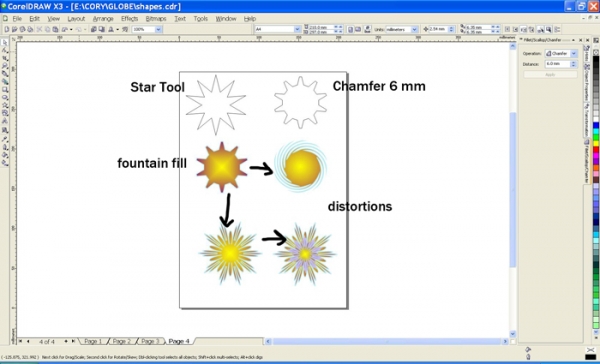The height and width of the screenshot is (364, 600).
Task: Select the Text tool in the toolbox
Action: (x=5, y=121)
